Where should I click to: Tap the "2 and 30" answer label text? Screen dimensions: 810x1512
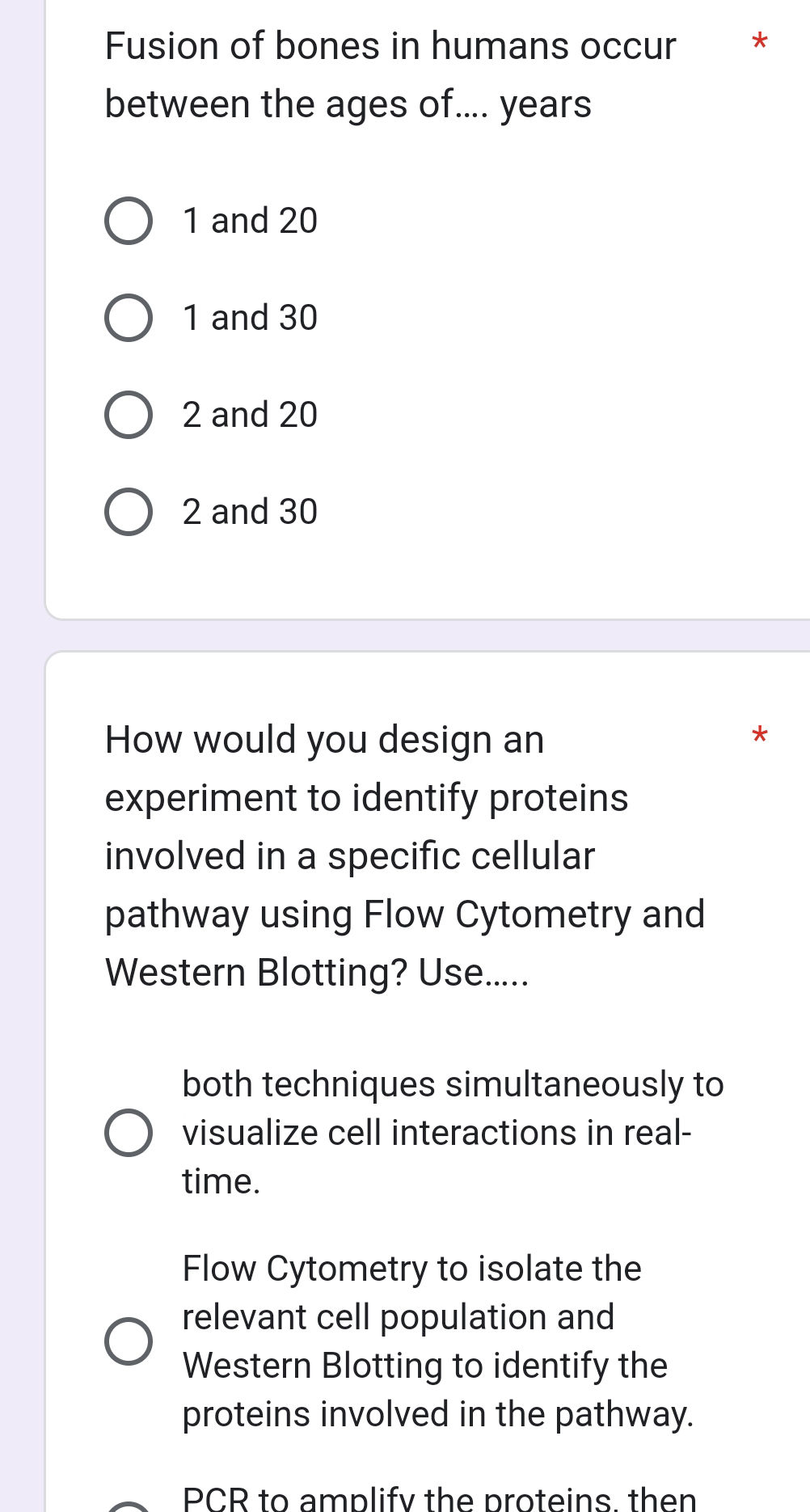coord(250,512)
